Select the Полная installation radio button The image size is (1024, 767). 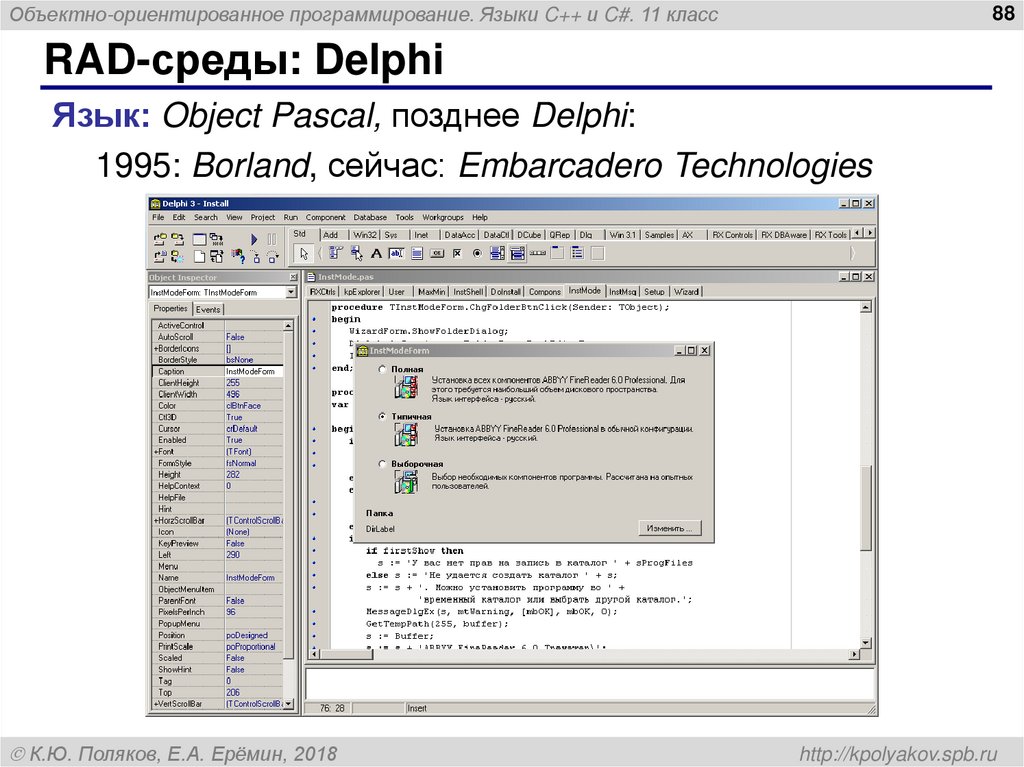[x=382, y=369]
